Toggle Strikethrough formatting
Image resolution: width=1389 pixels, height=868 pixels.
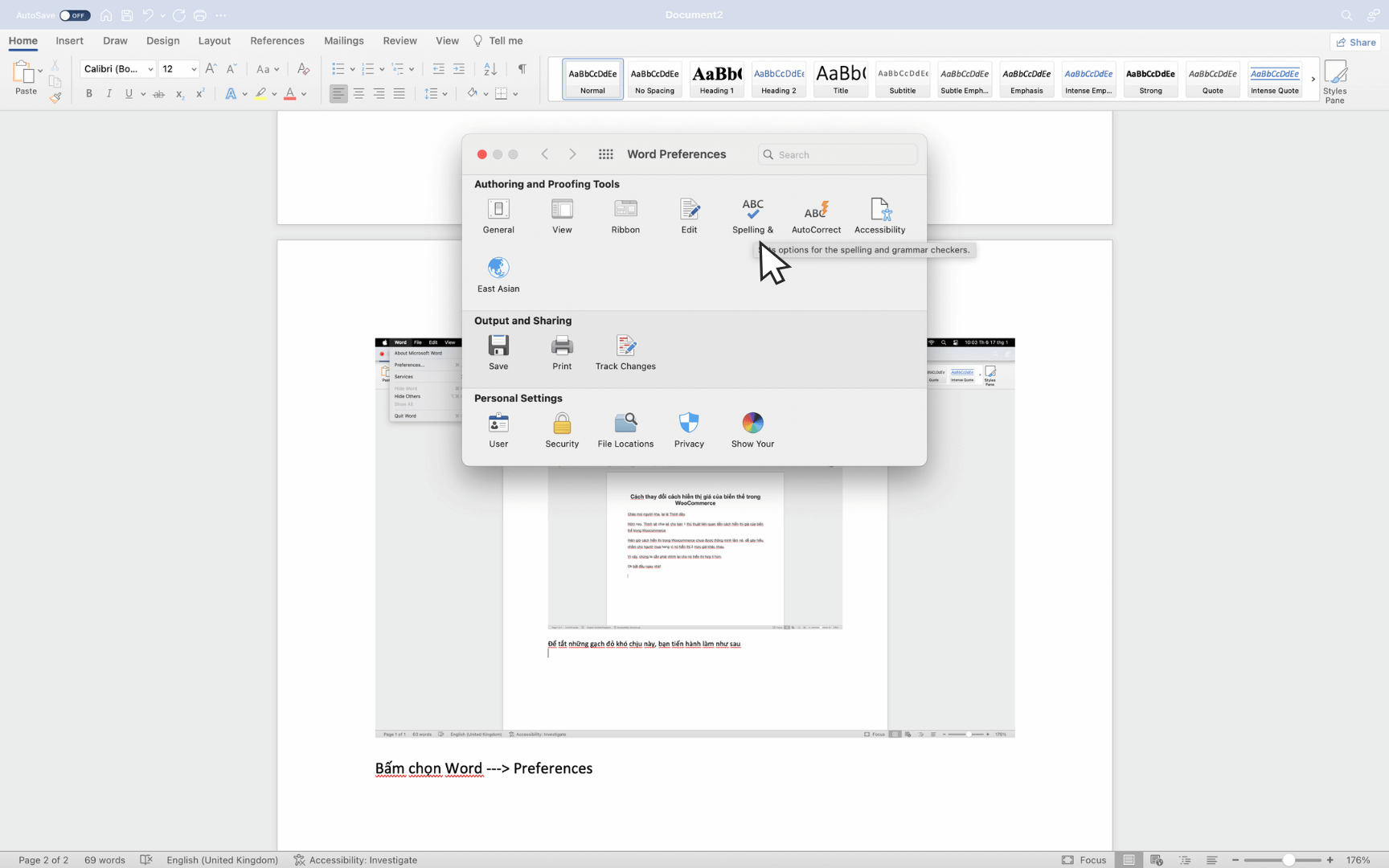(x=159, y=94)
